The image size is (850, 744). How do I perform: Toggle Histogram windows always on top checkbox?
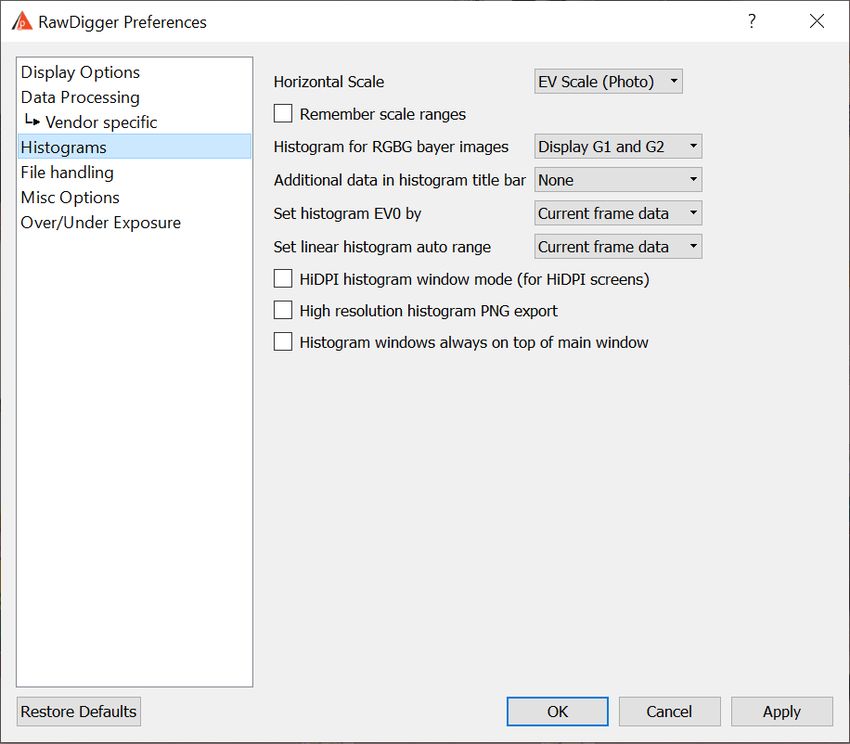coord(283,342)
